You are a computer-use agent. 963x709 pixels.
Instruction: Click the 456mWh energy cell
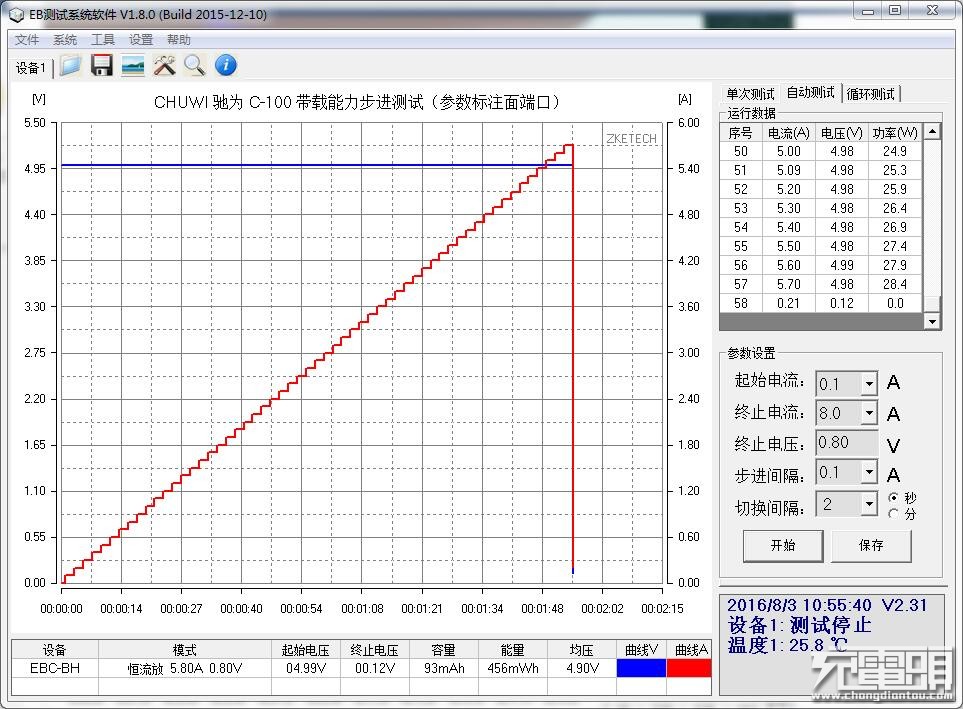tap(513, 668)
